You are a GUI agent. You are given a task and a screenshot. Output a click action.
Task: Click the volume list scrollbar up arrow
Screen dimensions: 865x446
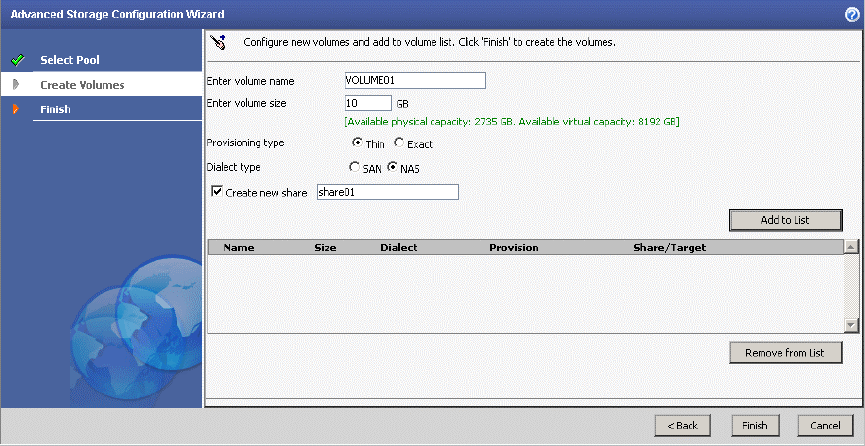(851, 246)
